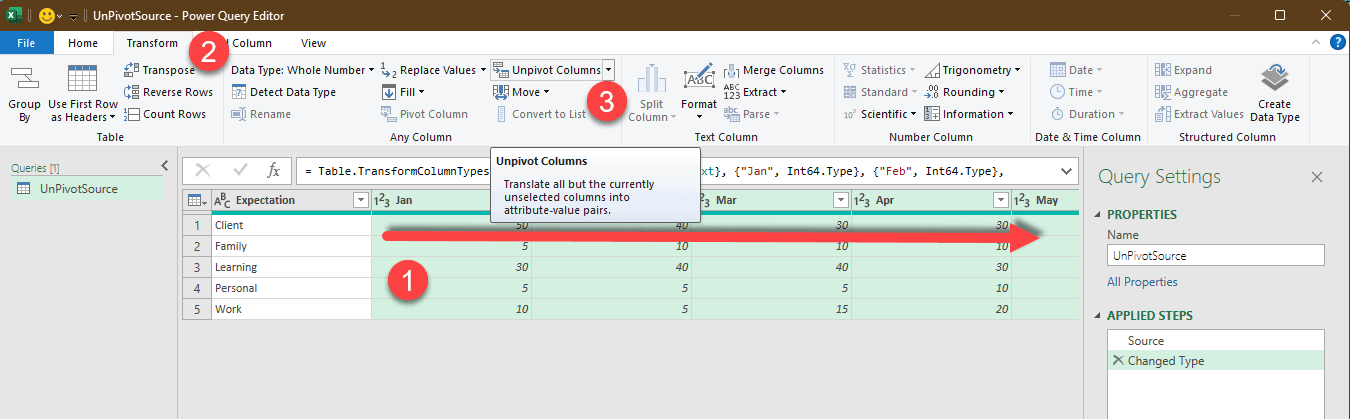Click Create Data Type icon
Viewport: 1350px width, 419px height.
(1274, 94)
